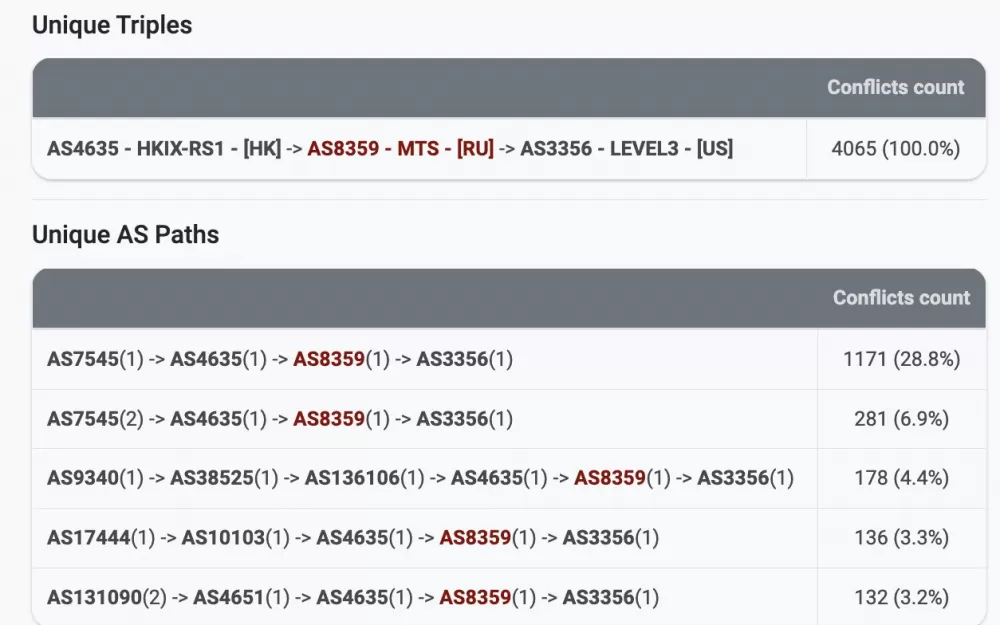The width and height of the screenshot is (1000, 625).
Task: Open AS3356 - LEVEL3 - [US] entry
Action: [626, 149]
